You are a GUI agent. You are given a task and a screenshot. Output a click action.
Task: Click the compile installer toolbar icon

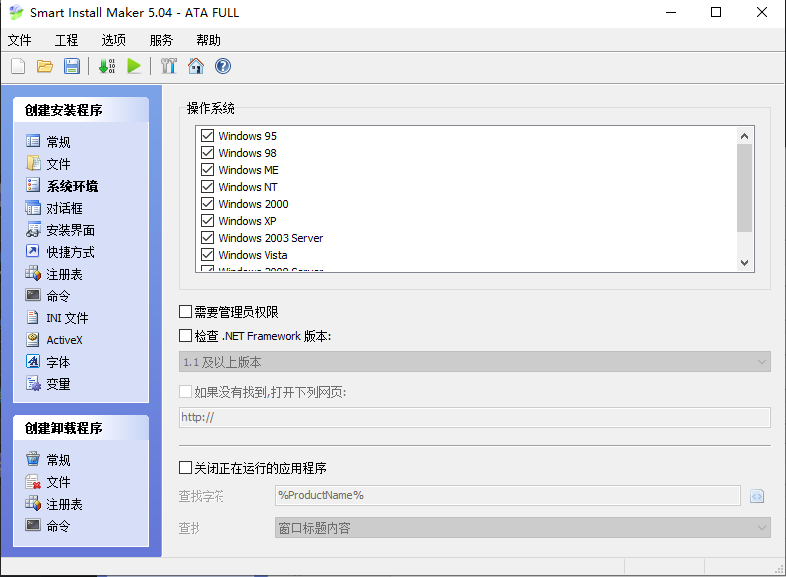[107, 66]
